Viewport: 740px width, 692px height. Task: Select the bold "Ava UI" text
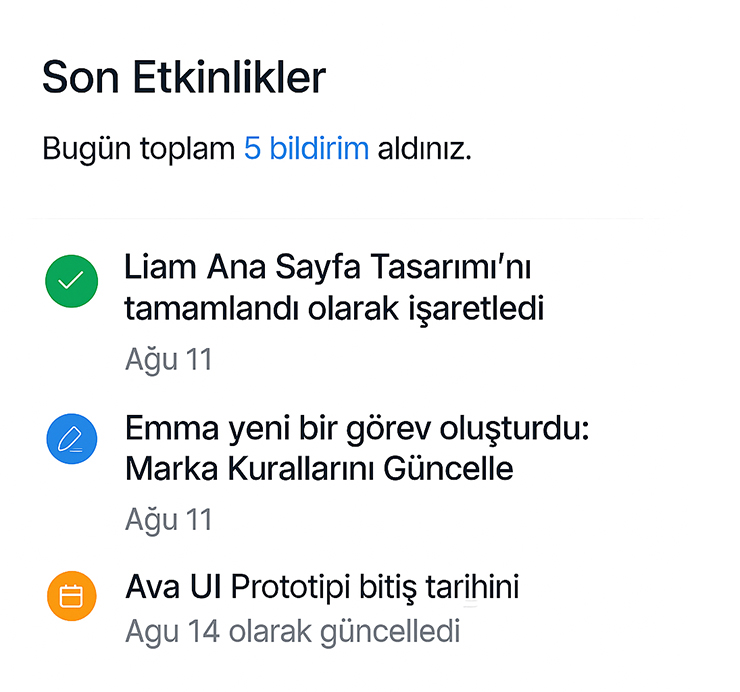pyautogui.click(x=173, y=587)
